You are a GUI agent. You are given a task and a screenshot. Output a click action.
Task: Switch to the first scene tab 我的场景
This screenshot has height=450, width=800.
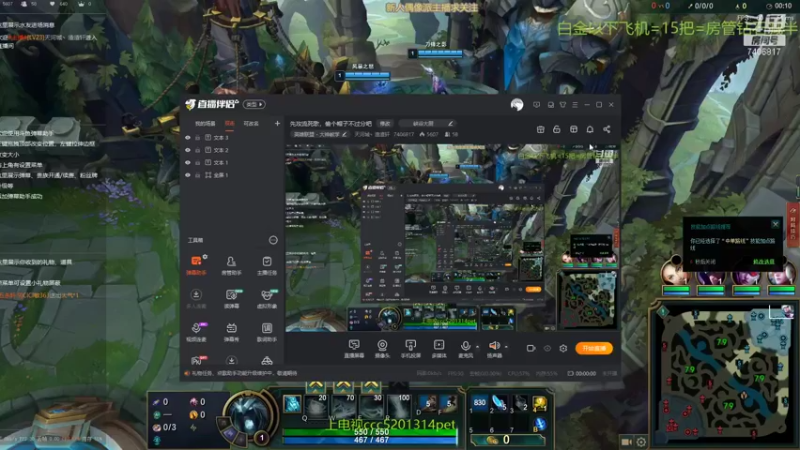tap(205, 123)
